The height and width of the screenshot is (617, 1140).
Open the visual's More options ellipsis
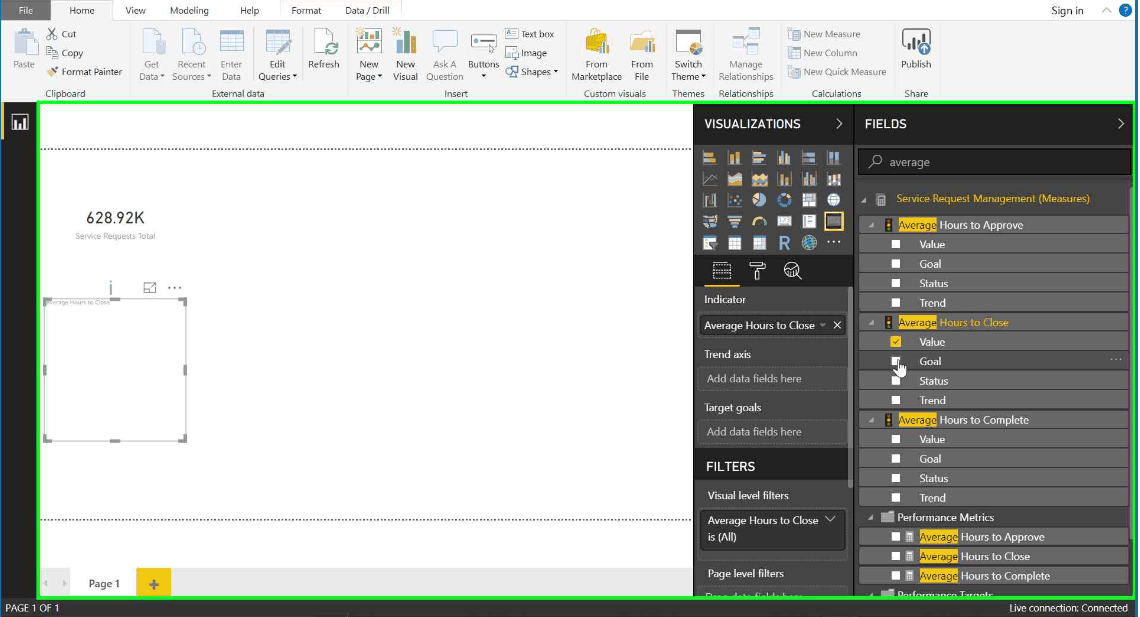point(174,288)
